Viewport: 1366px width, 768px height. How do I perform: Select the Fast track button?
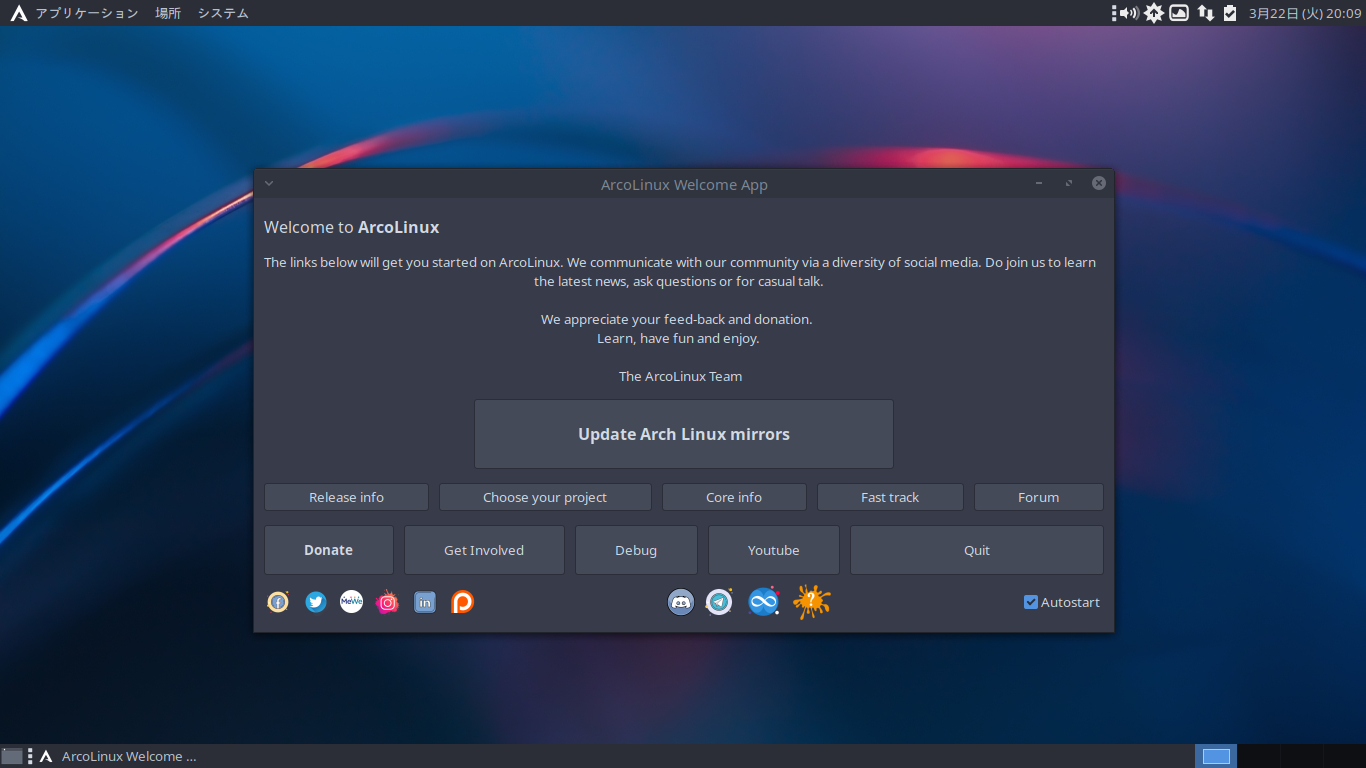pos(890,497)
